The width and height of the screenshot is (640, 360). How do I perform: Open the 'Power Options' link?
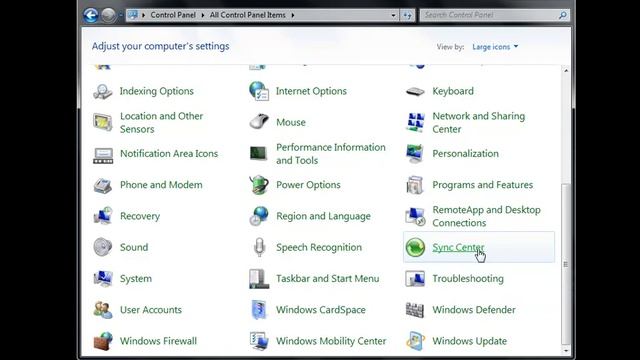coord(308,185)
